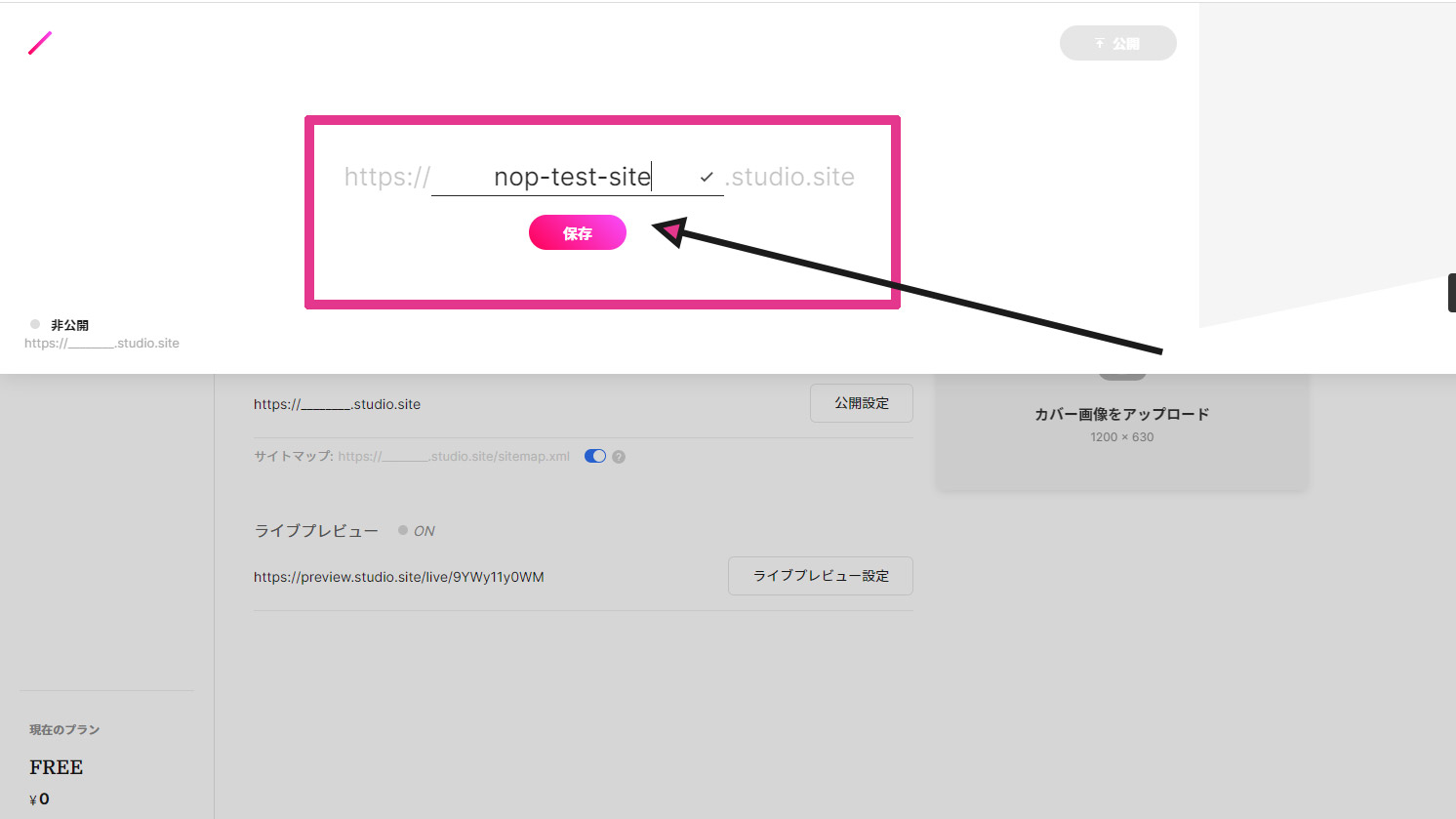Click the subdomain input field containing nop-test-site
Image resolution: width=1456 pixels, height=819 pixels.
click(577, 177)
